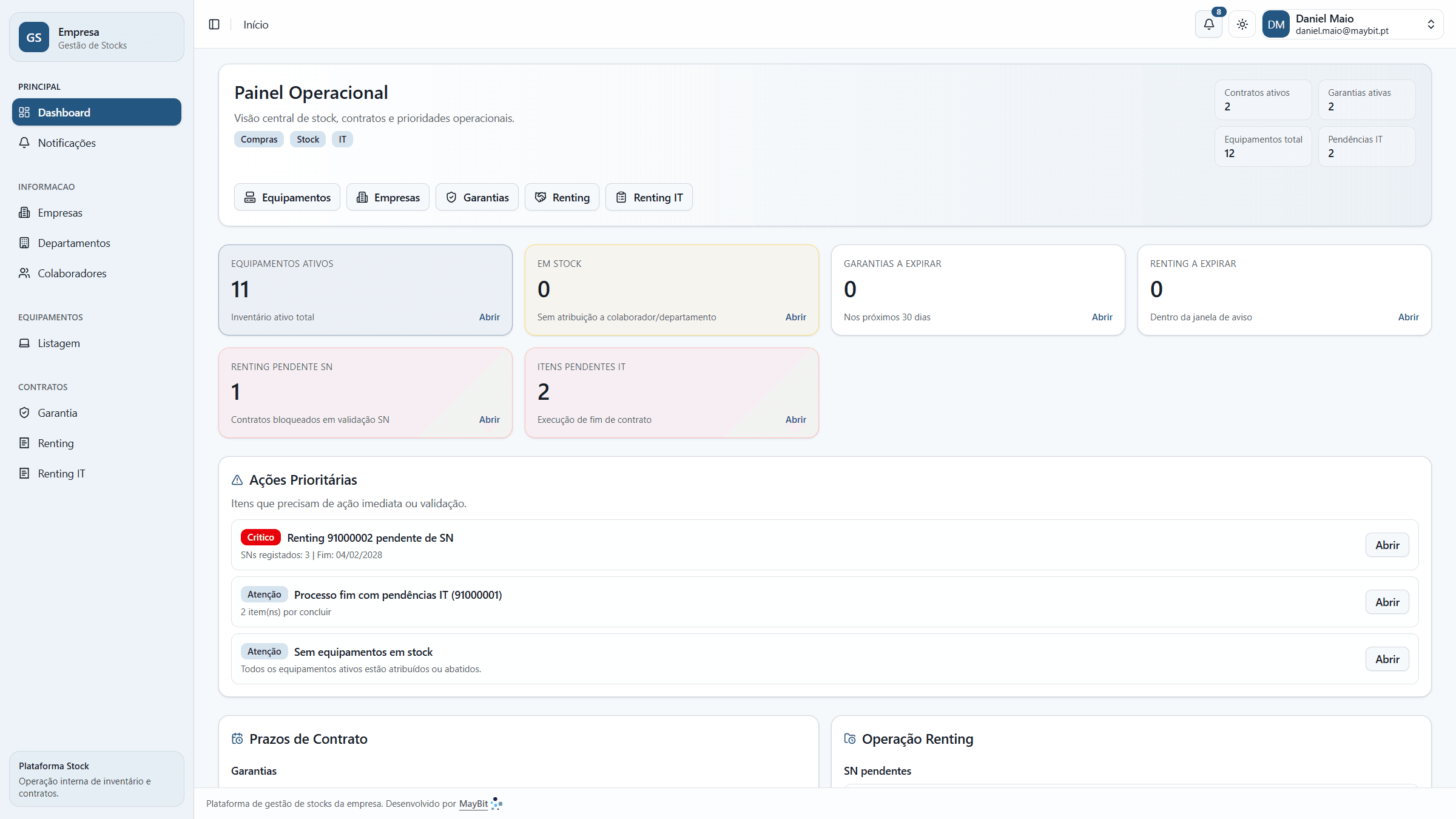Open Notificações from the sidebar

[x=67, y=143]
